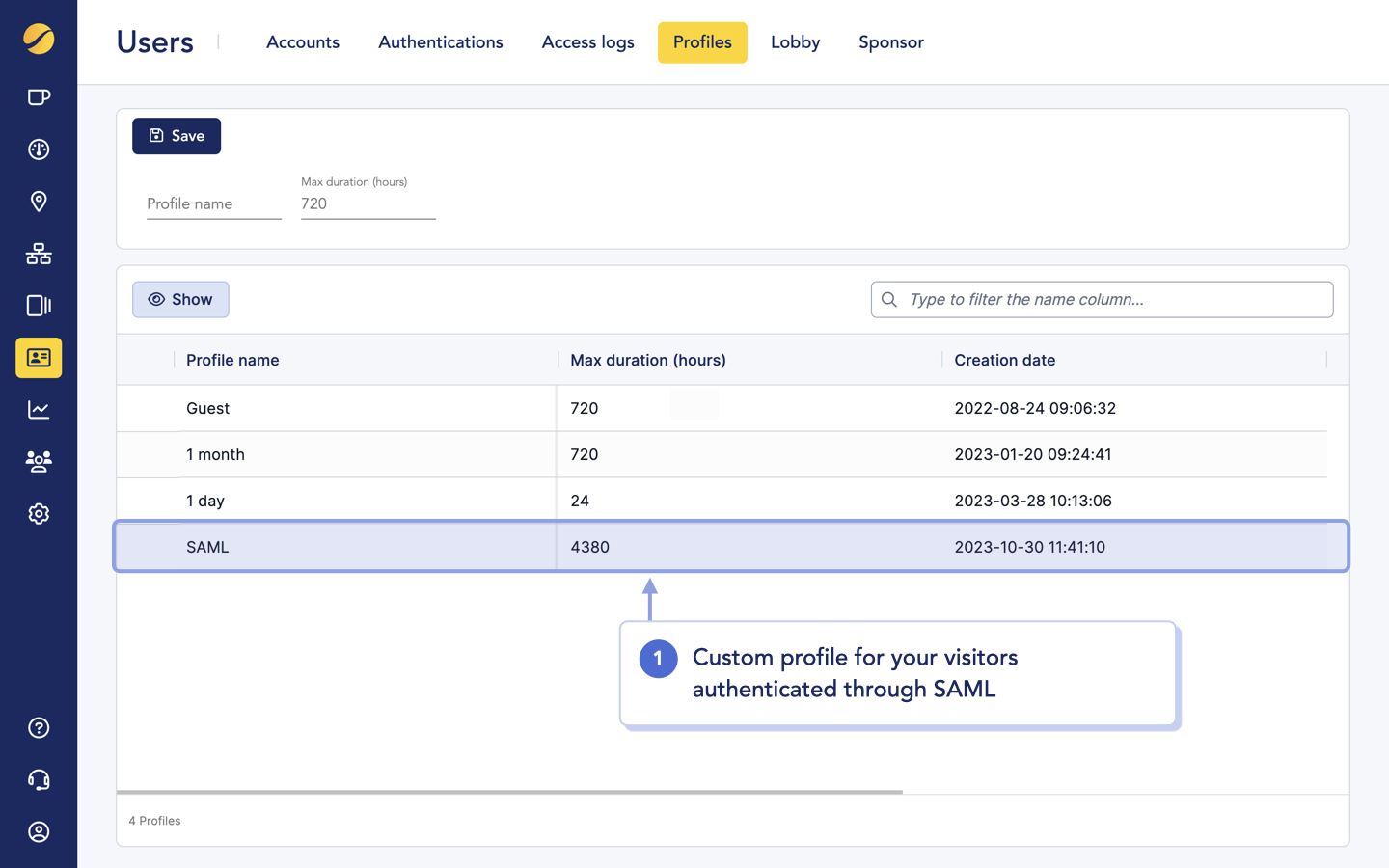
Task: Click the account profile icon at sidebar bottom
Action: [x=39, y=831]
